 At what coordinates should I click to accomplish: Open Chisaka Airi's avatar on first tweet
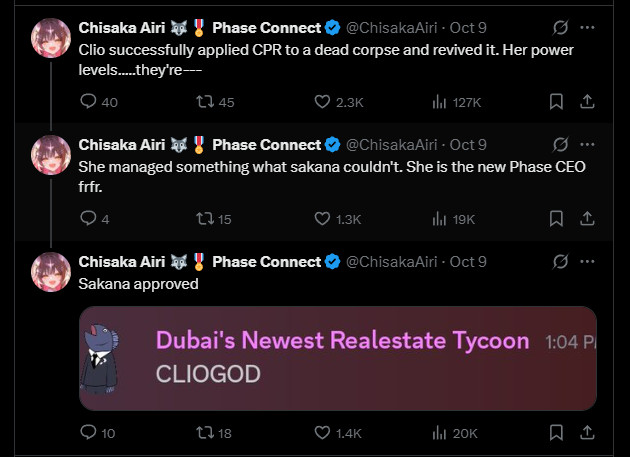coord(50,38)
